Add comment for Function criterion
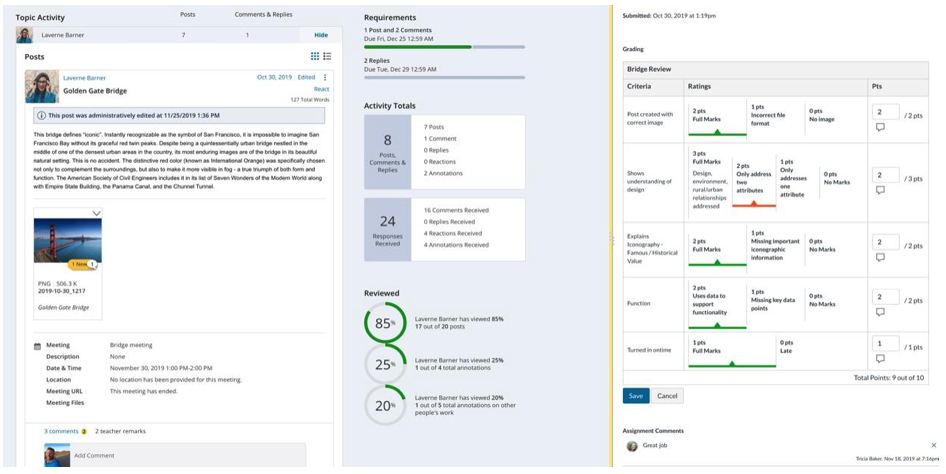This screenshot has height=474, width=946. coord(880,312)
